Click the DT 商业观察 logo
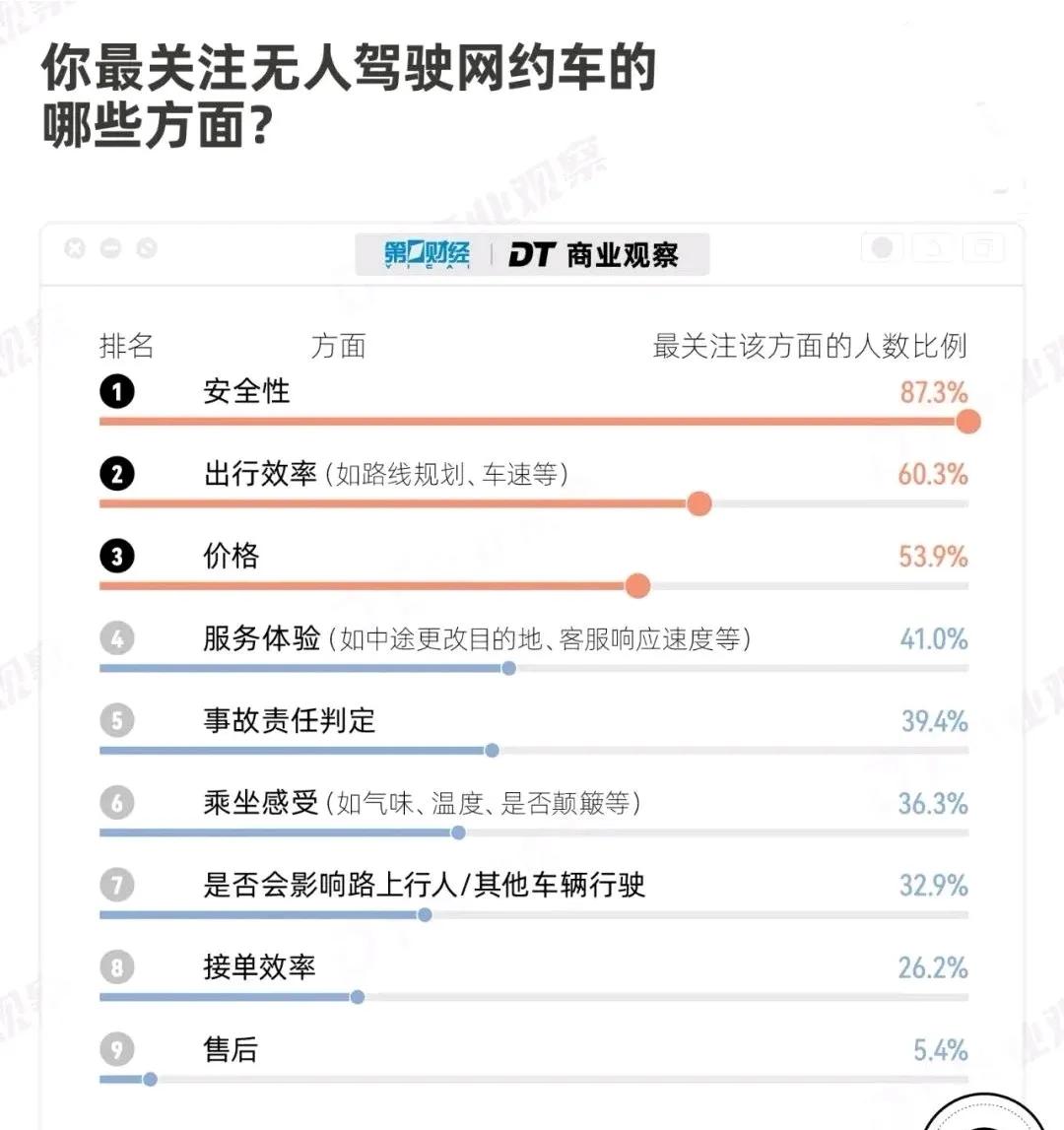The width and height of the screenshot is (1064, 1130). coord(593,255)
